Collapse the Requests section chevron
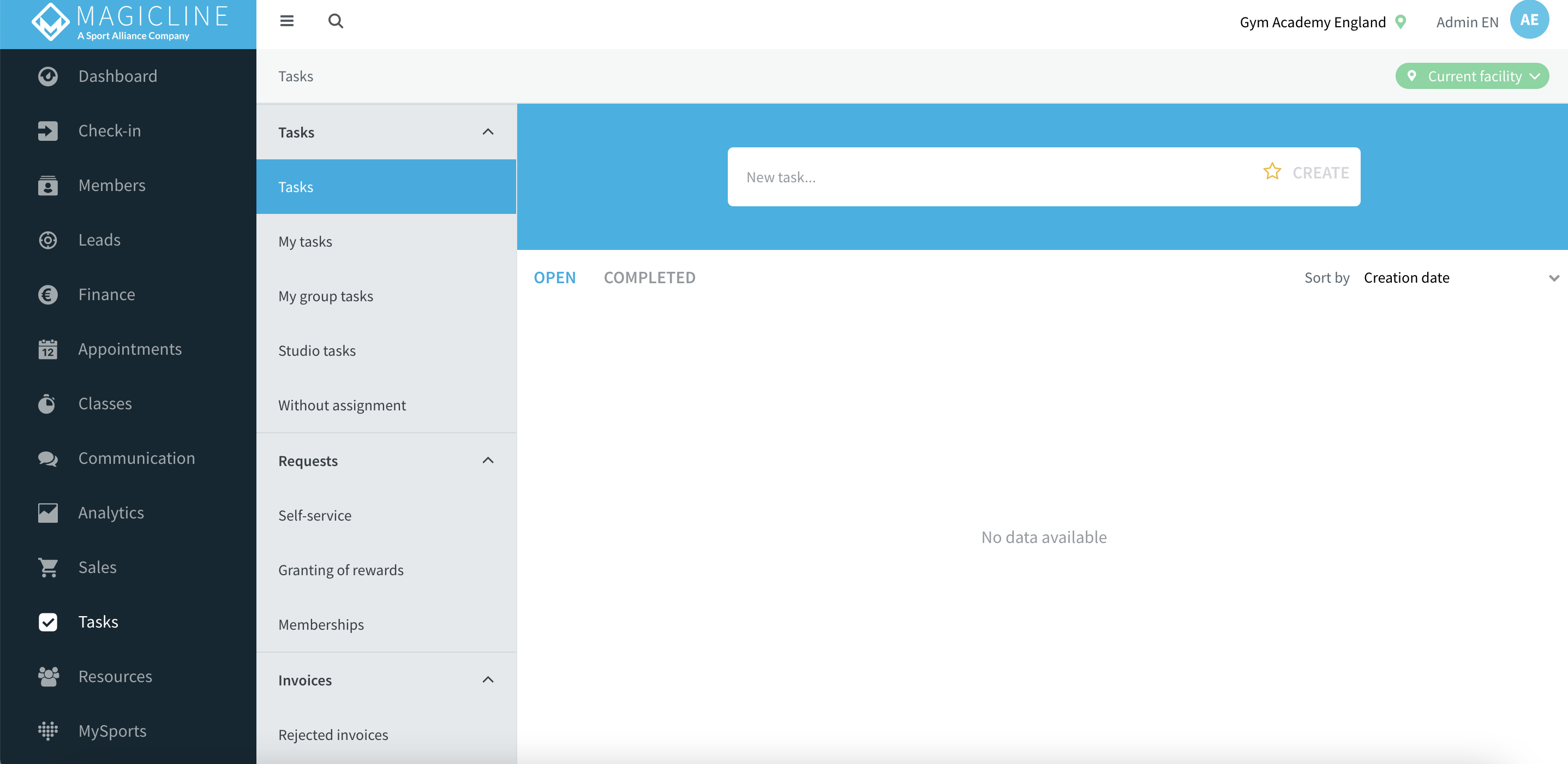The image size is (1568, 764). (488, 461)
